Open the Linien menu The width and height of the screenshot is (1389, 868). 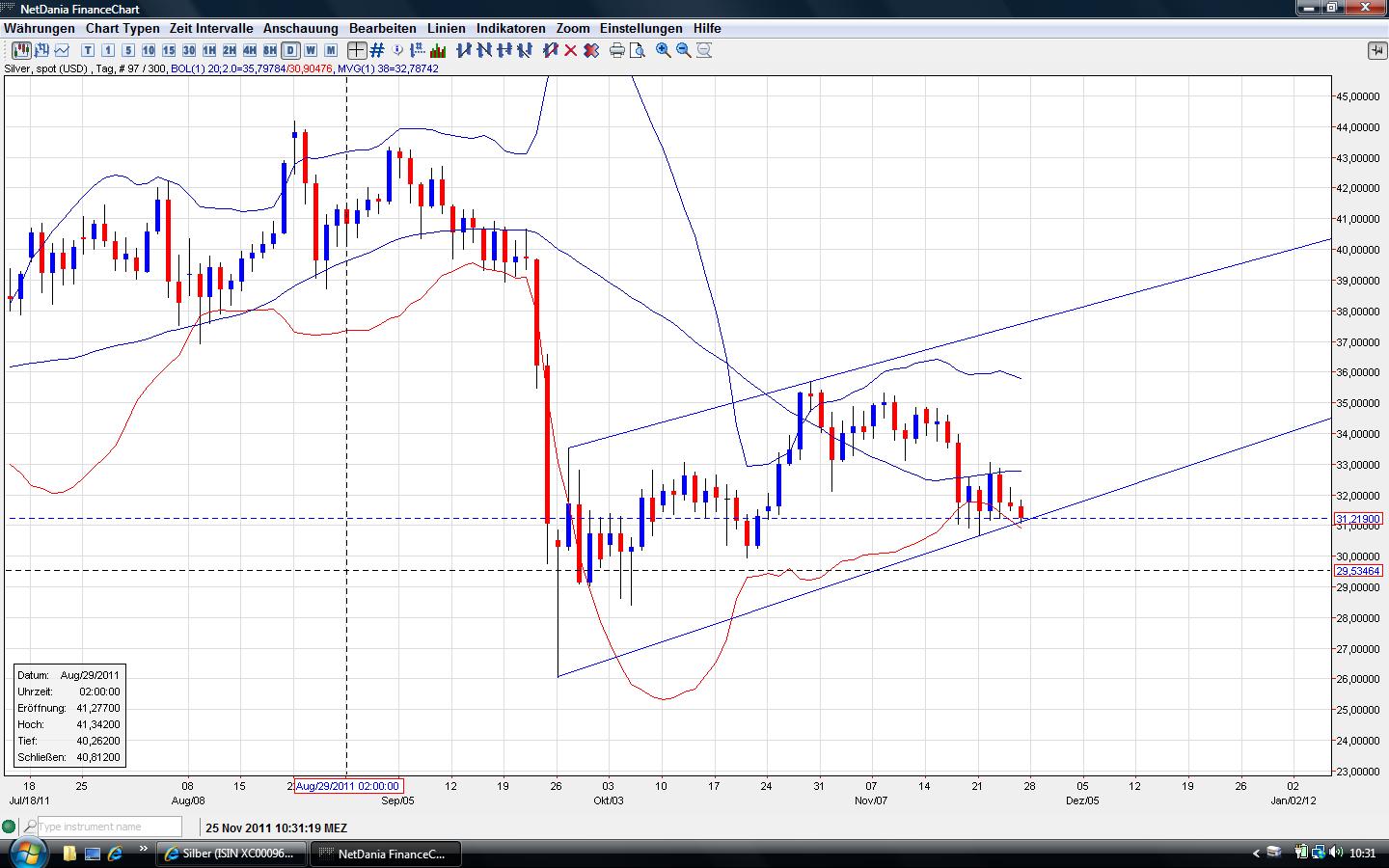pos(447,29)
